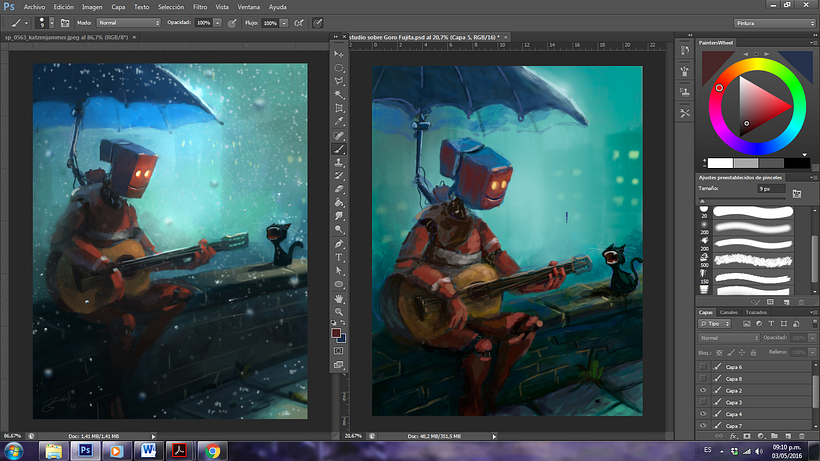Select the Eraser tool
The image size is (820, 461).
coord(339,189)
